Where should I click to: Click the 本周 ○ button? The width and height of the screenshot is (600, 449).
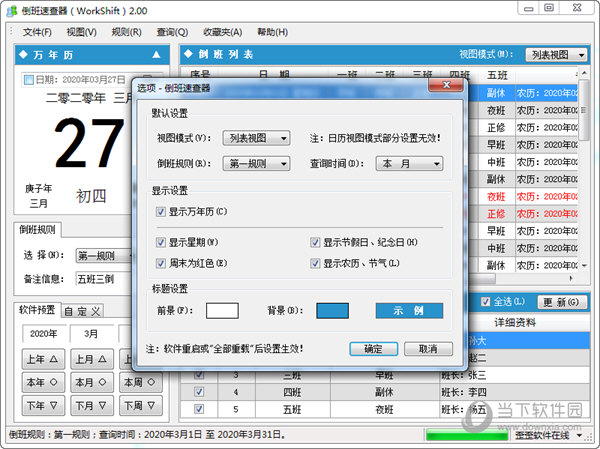pyautogui.click(x=140, y=382)
